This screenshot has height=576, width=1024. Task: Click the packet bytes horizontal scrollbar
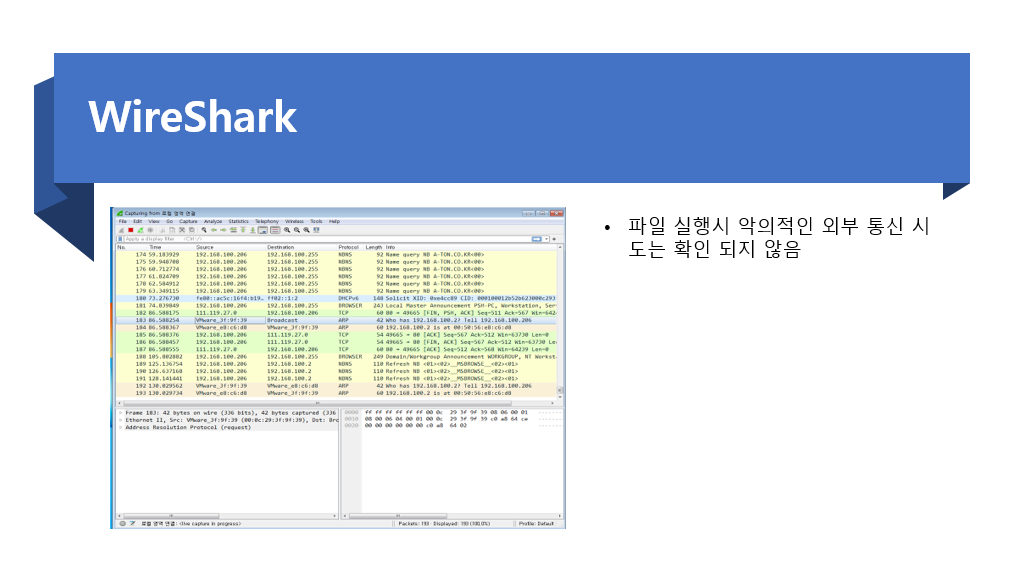[x=452, y=516]
